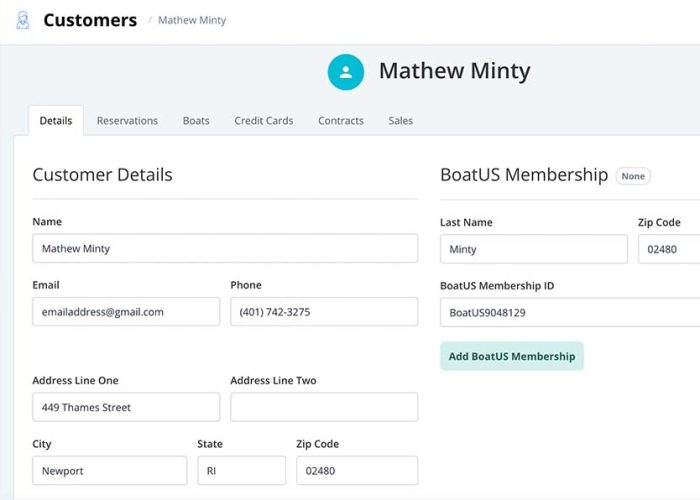Screen dimensions: 700x500
Task: Select the Contracts tab
Action: click(341, 121)
